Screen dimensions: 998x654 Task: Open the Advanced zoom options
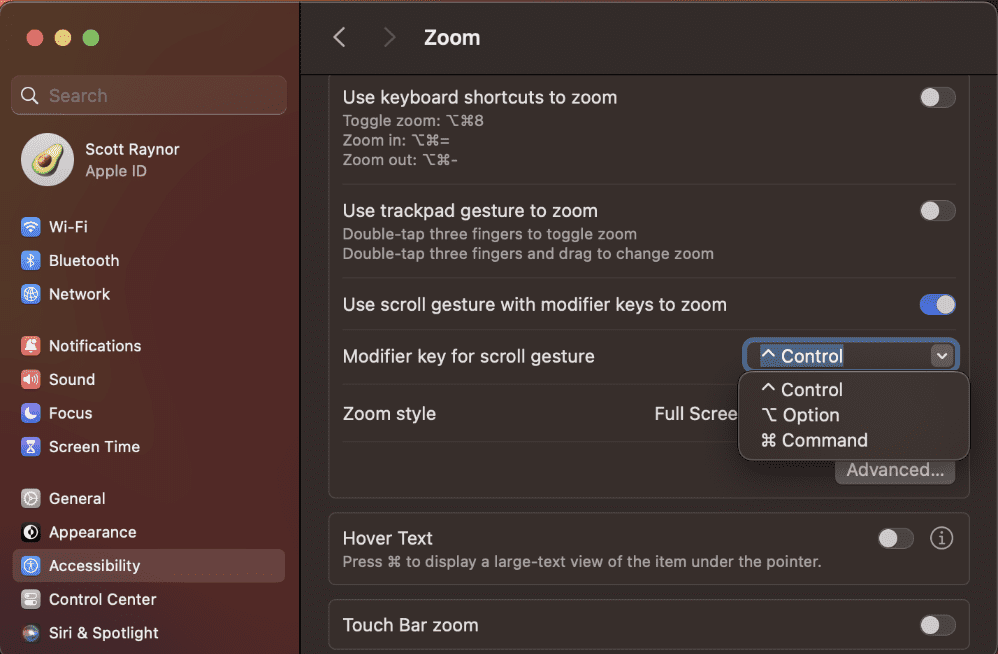click(x=894, y=469)
